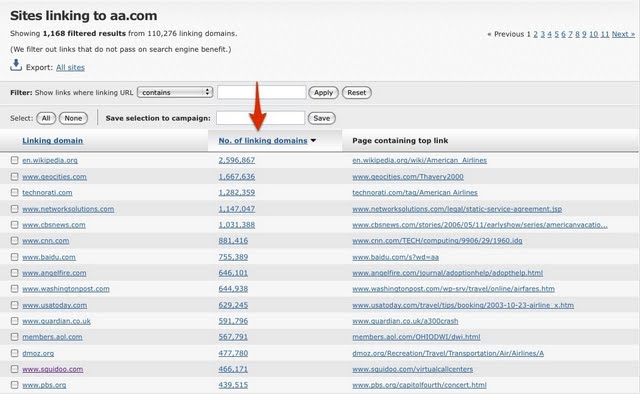The width and height of the screenshot is (640, 394).
Task: Check the www.squidoo.com checkbox
Action: pyautogui.click(x=15, y=369)
